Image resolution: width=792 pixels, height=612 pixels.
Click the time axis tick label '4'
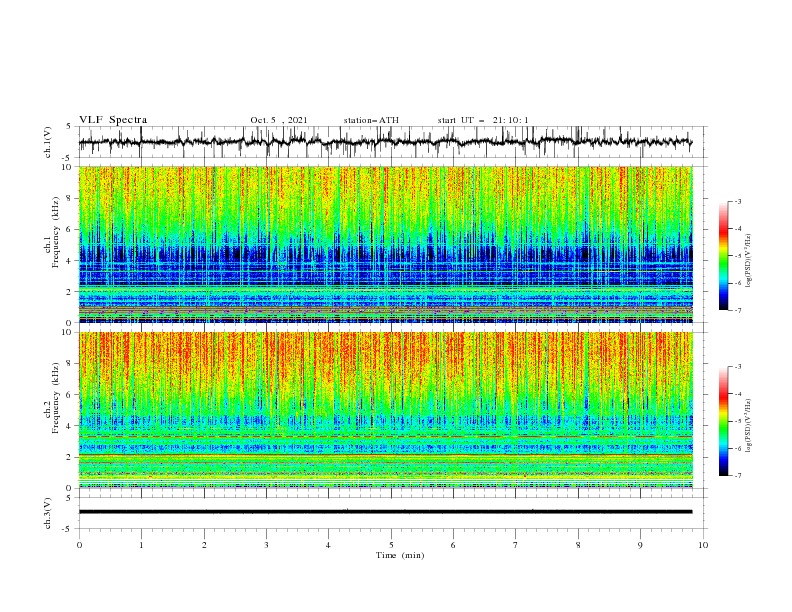click(328, 545)
